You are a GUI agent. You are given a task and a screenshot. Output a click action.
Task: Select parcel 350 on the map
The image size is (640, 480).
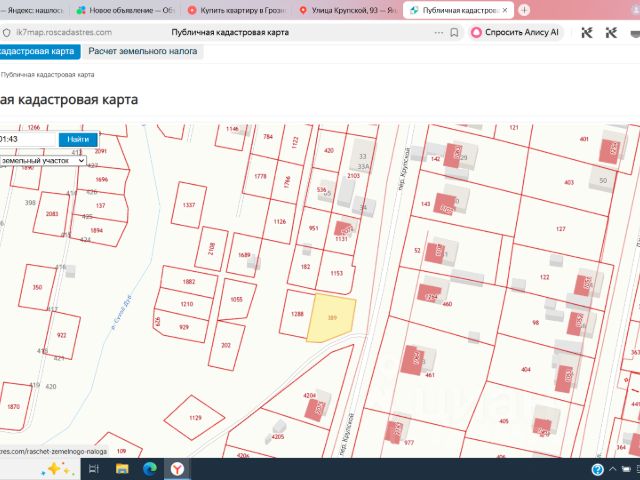pos(37,287)
